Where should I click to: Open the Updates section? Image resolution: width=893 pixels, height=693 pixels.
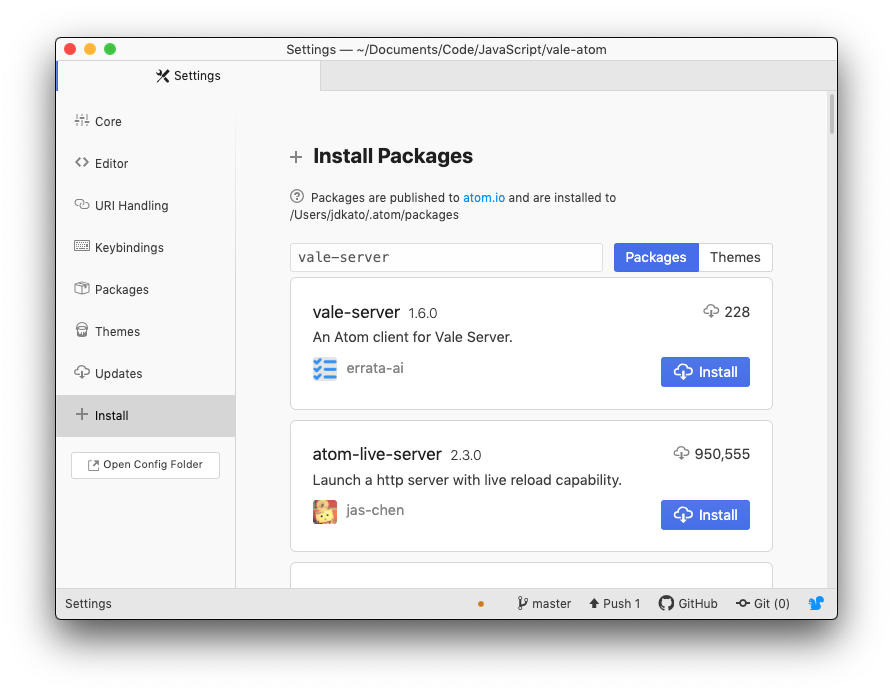click(x=118, y=373)
